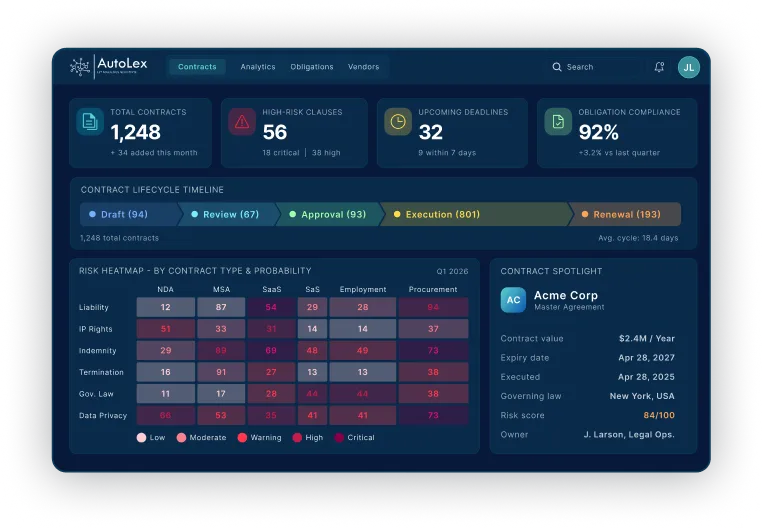
Task: Click the 92% compliance figure
Action: 599,132
